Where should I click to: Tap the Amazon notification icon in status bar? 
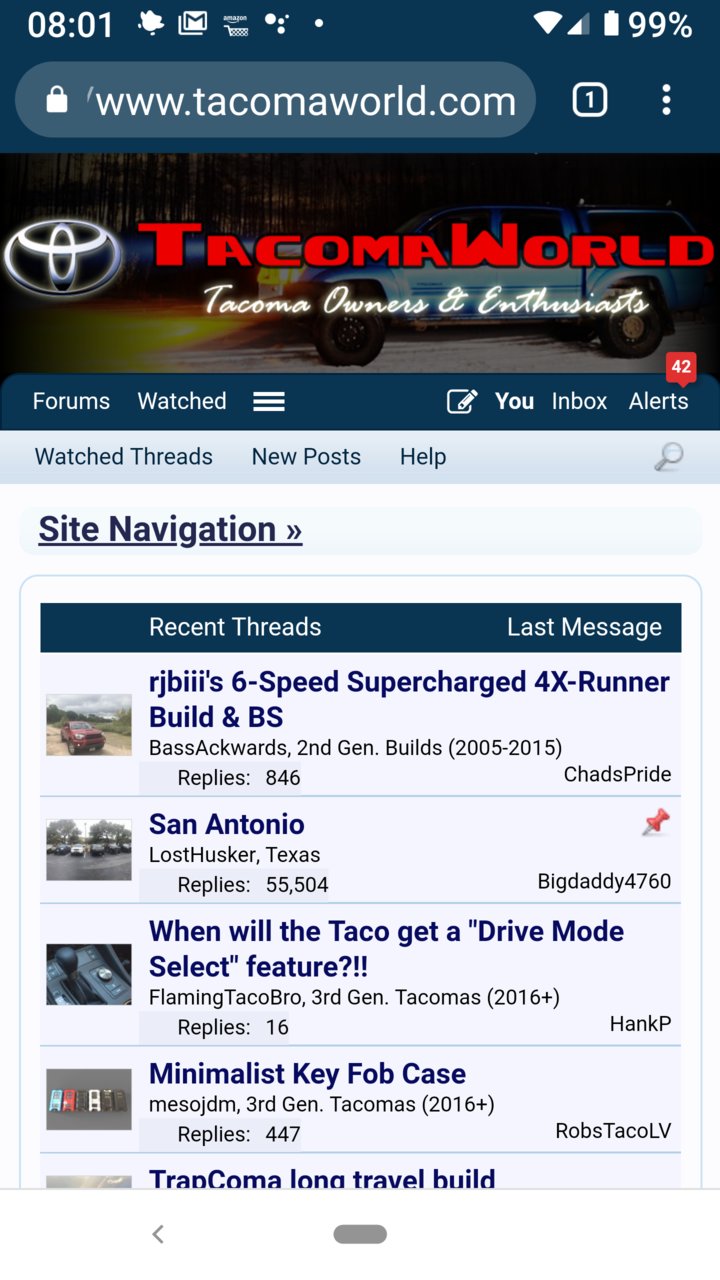tap(235, 23)
